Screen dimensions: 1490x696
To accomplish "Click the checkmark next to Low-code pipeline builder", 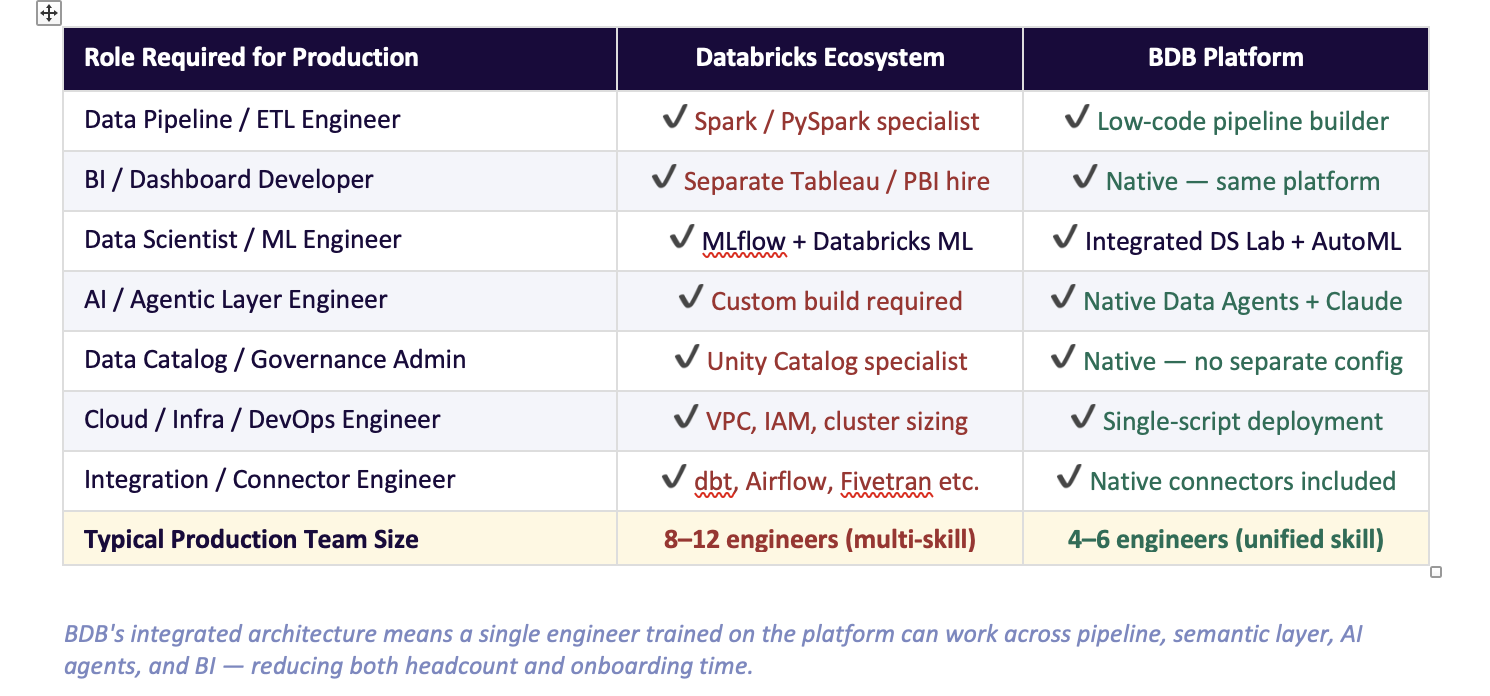I will [x=1079, y=118].
